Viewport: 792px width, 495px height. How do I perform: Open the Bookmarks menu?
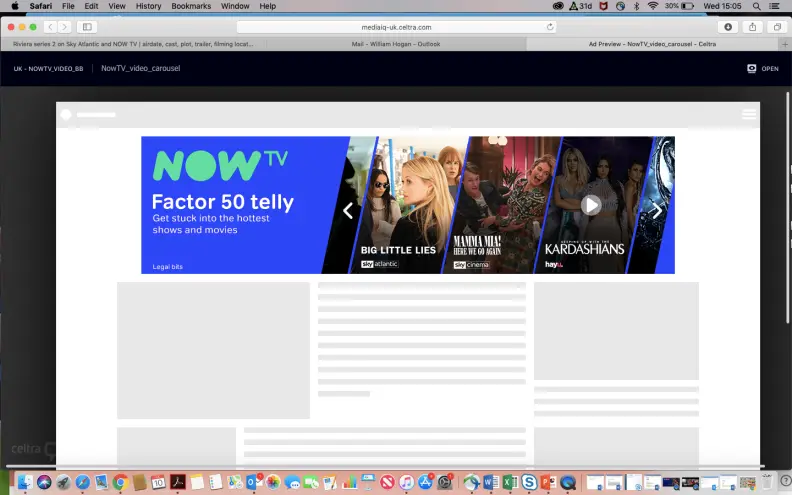[x=191, y=6]
